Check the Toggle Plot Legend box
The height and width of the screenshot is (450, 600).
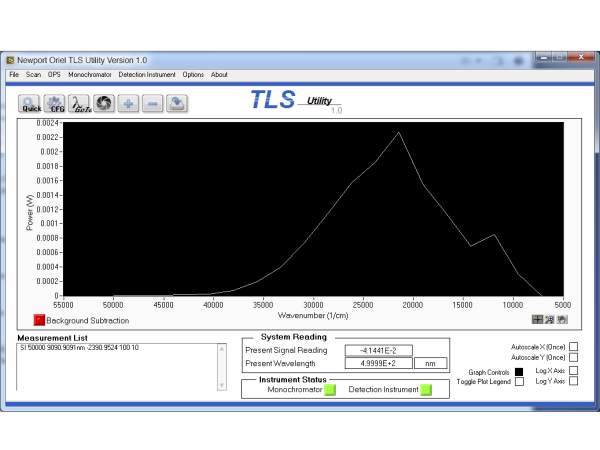click(x=519, y=382)
